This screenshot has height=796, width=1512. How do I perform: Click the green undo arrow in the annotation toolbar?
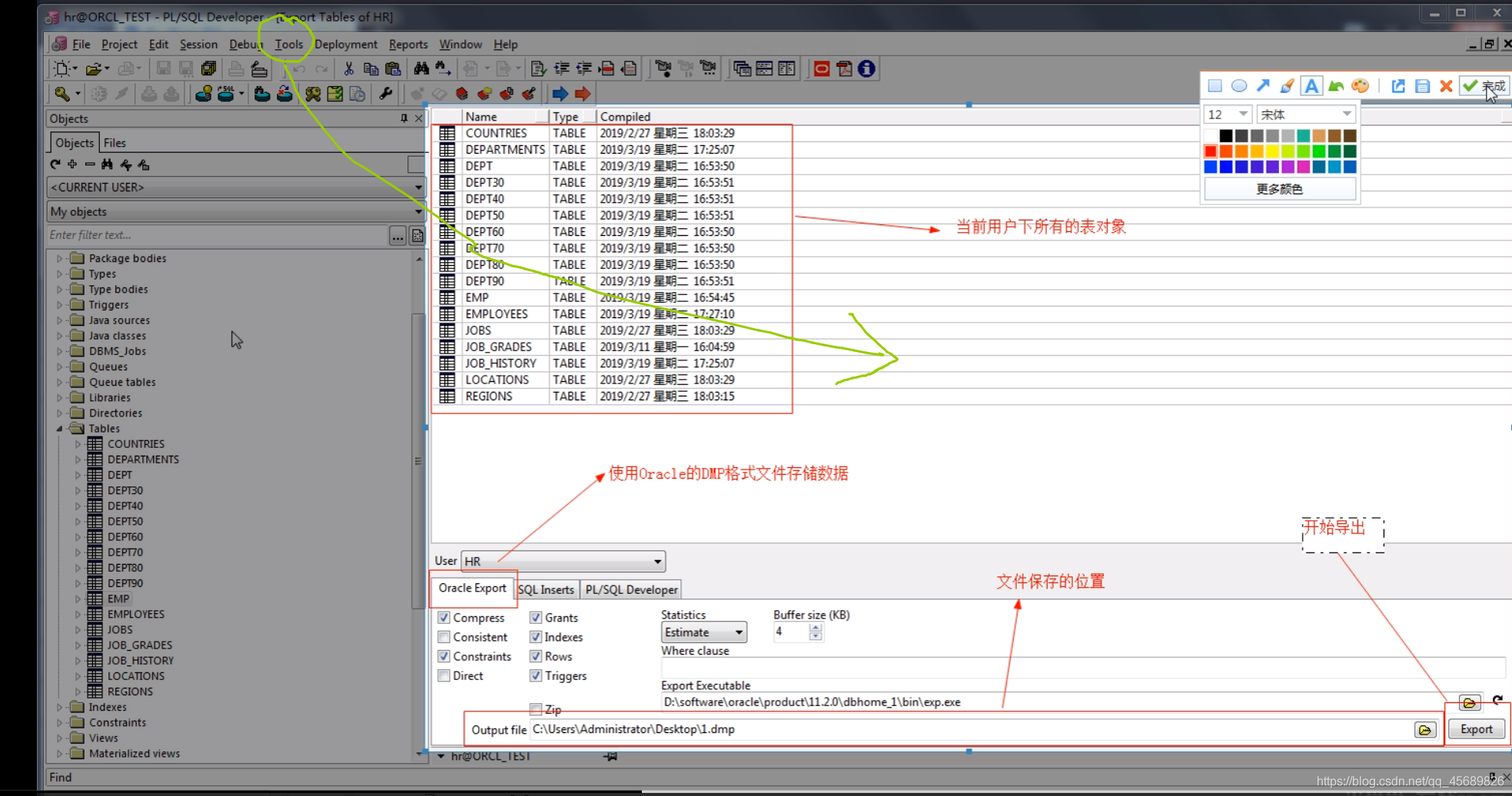[1336, 86]
